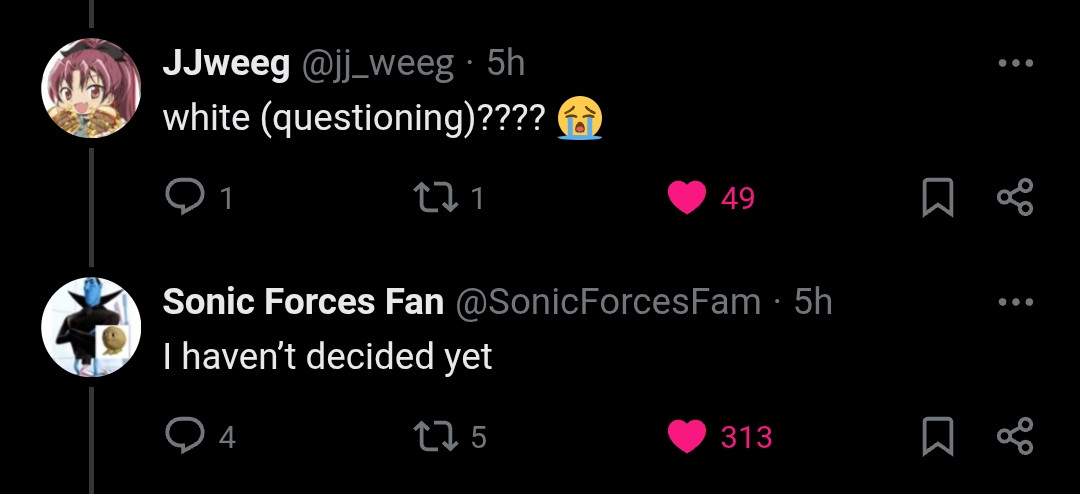The width and height of the screenshot is (1080, 494).
Task: Open more options for JJweeg's tweet
Action: 1015,63
